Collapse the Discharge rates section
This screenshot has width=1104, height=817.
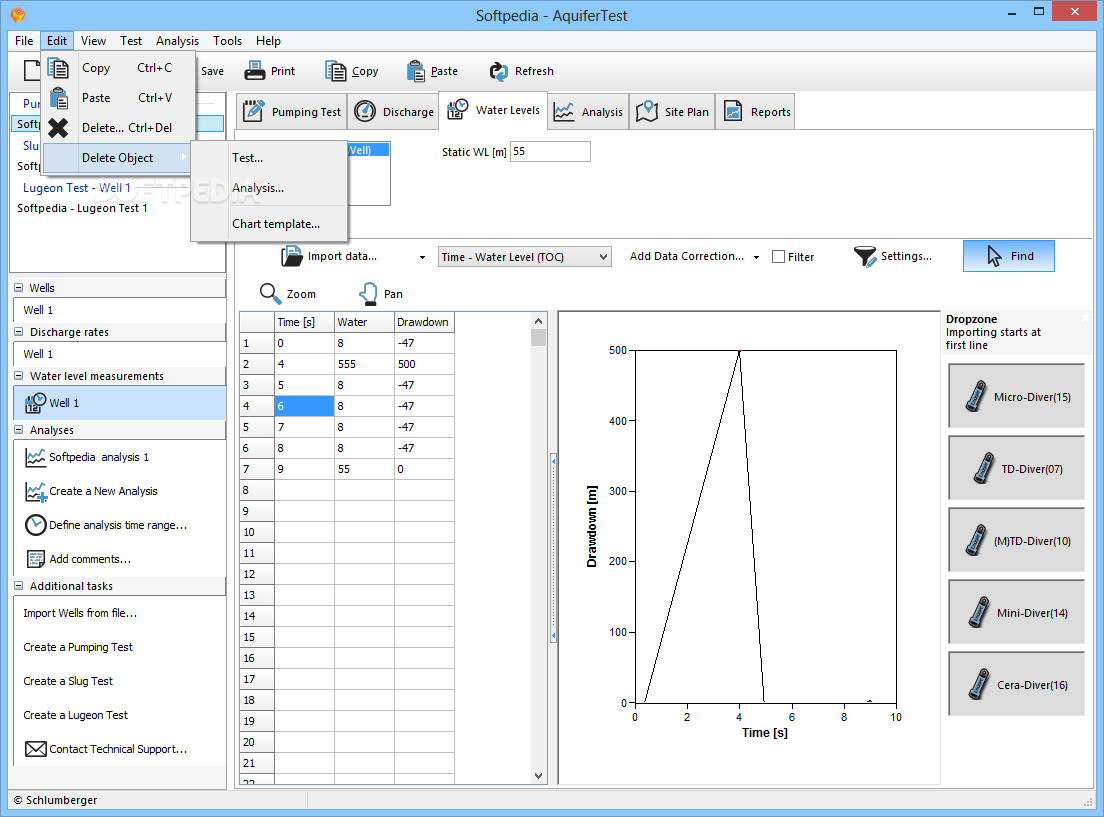tap(18, 332)
